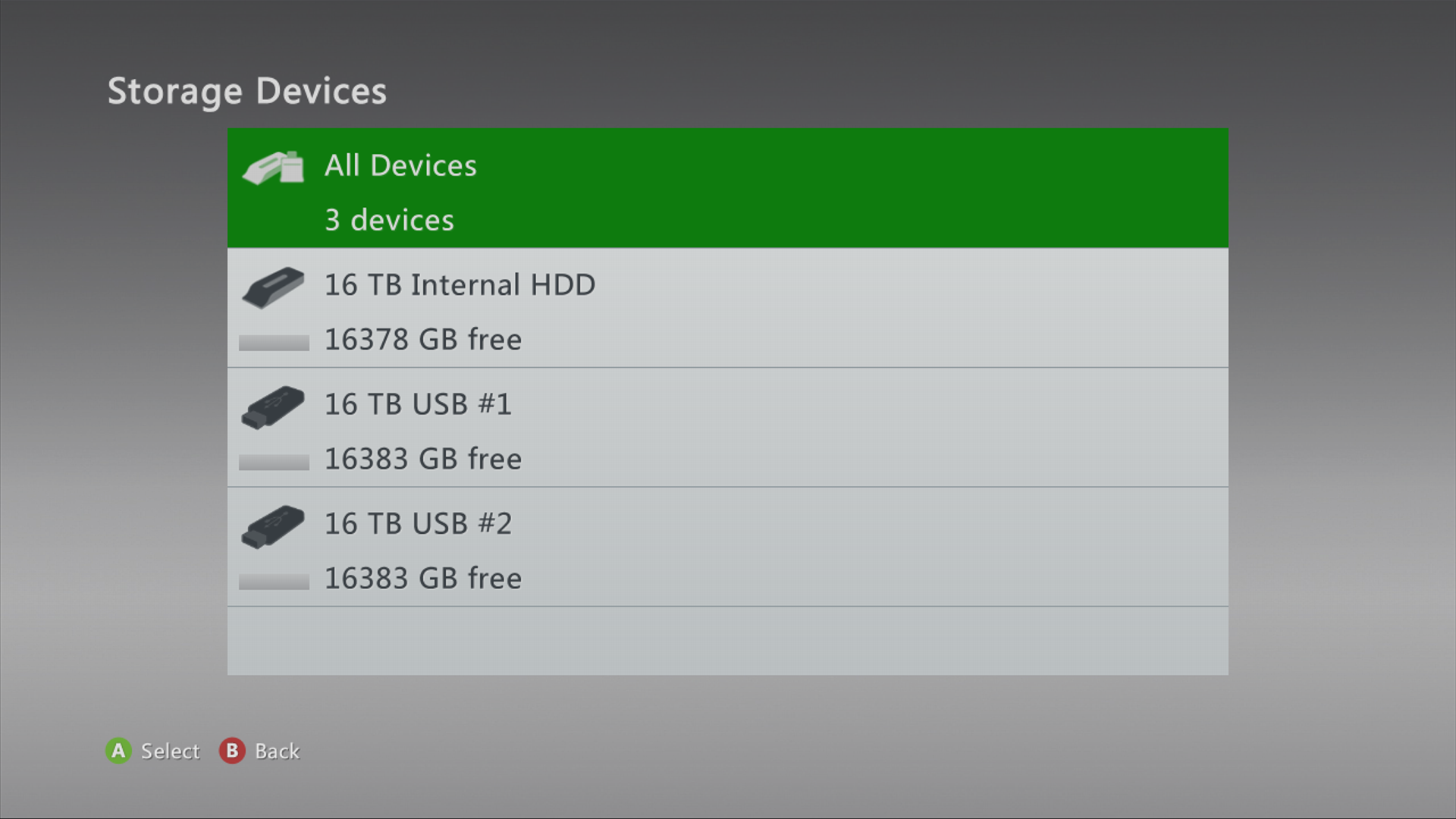
Task: Click the Back label at bottom
Action: point(278,751)
